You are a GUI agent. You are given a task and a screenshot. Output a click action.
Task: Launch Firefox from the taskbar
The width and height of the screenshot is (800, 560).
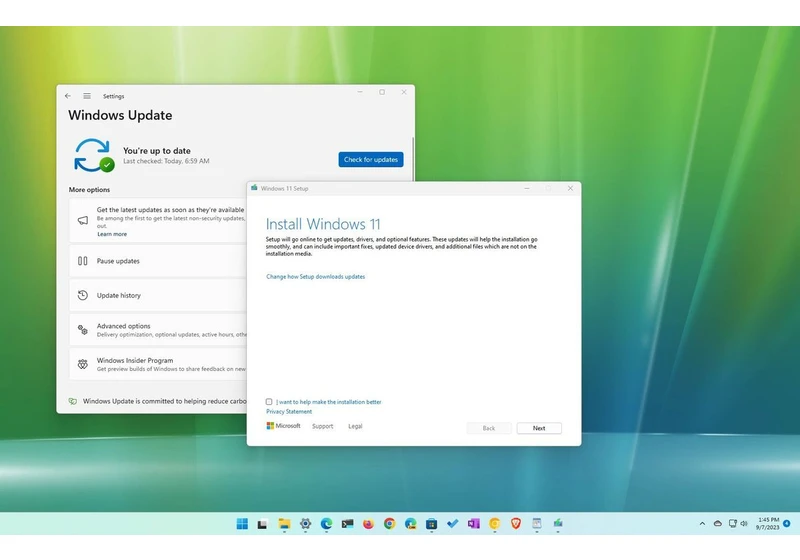point(368,524)
